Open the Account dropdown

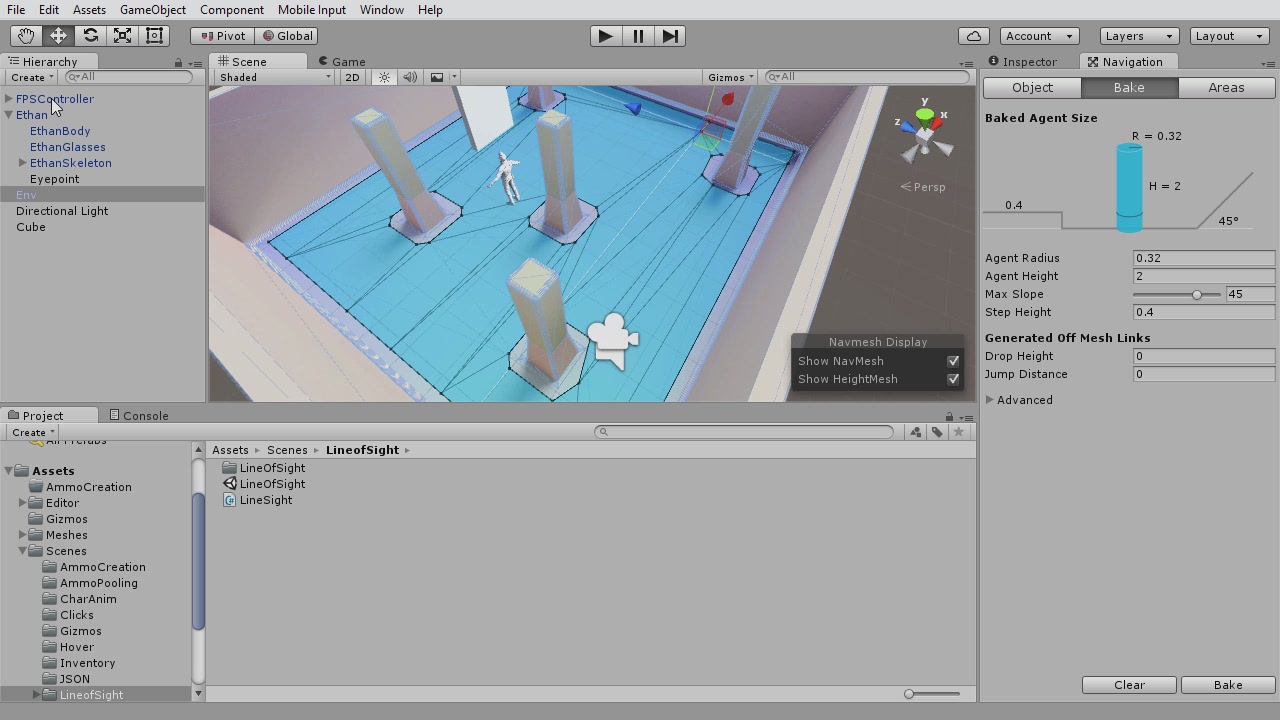[x=1039, y=36]
